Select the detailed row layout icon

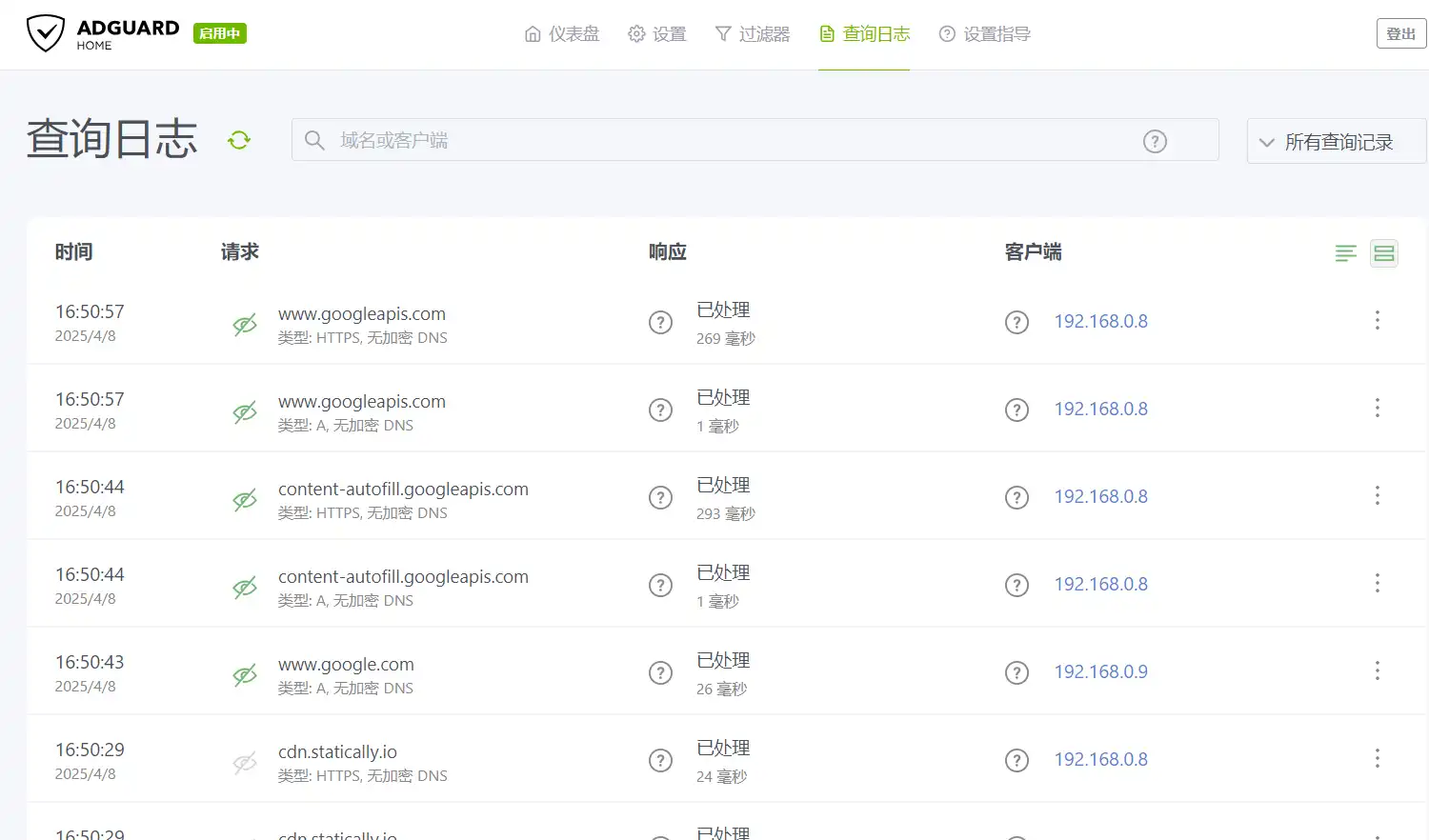(1384, 252)
